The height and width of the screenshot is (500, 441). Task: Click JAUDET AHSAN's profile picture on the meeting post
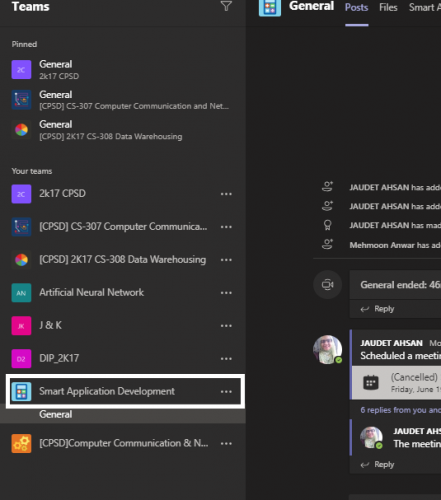[328, 350]
